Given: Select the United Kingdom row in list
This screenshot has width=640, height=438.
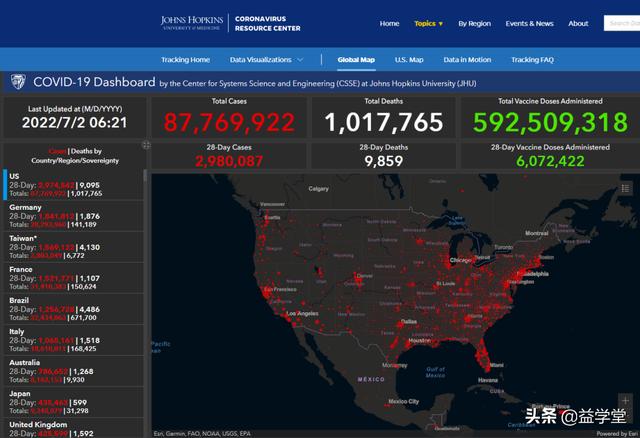Looking at the screenshot, I should (73, 428).
